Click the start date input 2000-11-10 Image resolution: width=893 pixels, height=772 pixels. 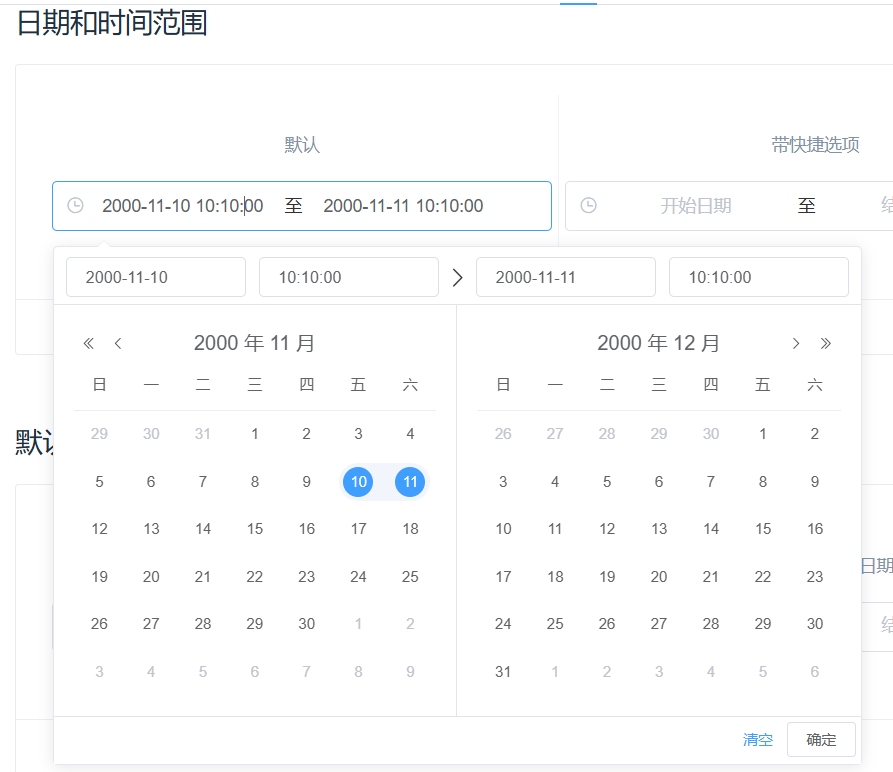(x=155, y=277)
